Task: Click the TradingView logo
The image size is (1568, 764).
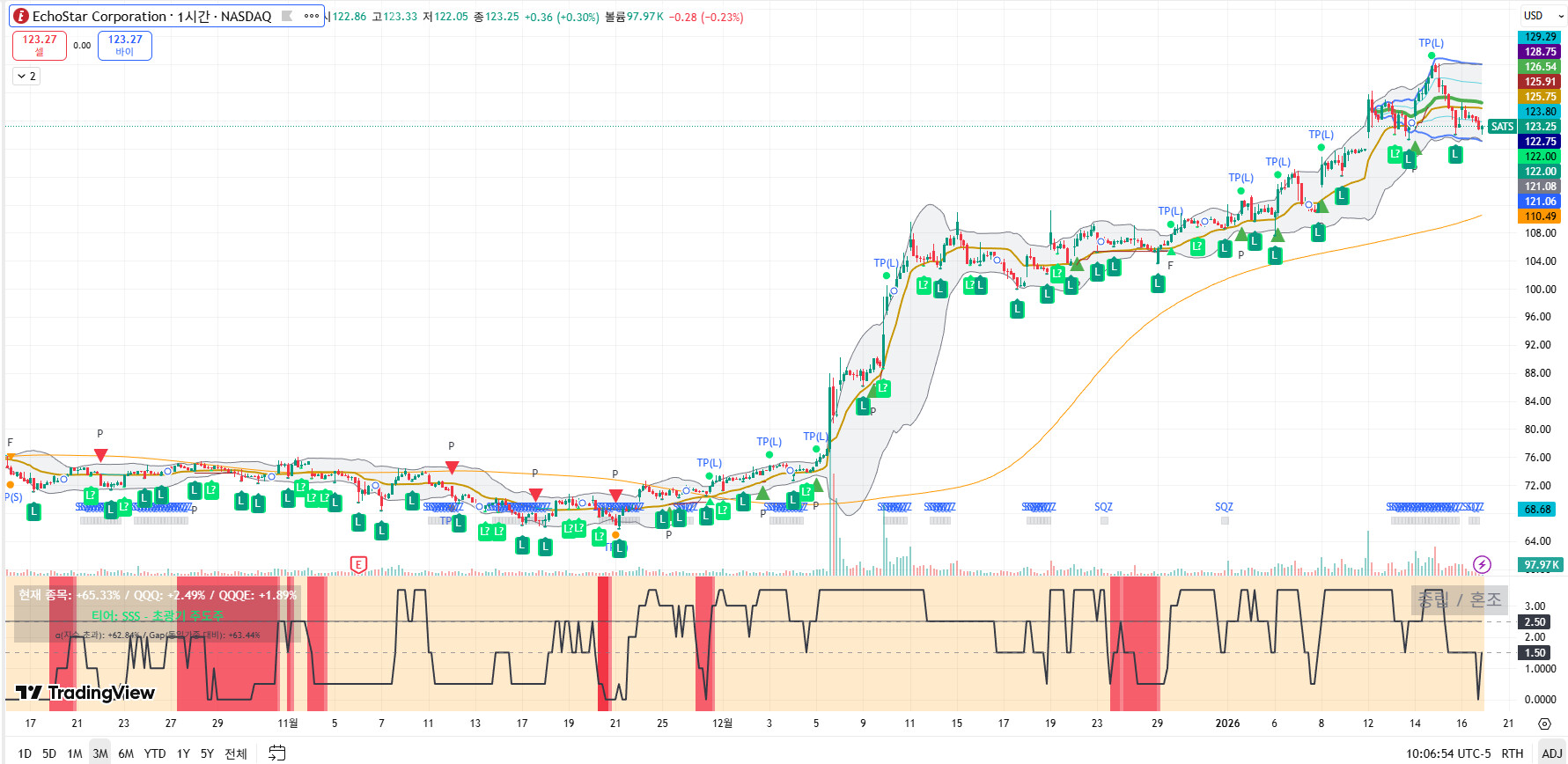Action: coord(85,693)
